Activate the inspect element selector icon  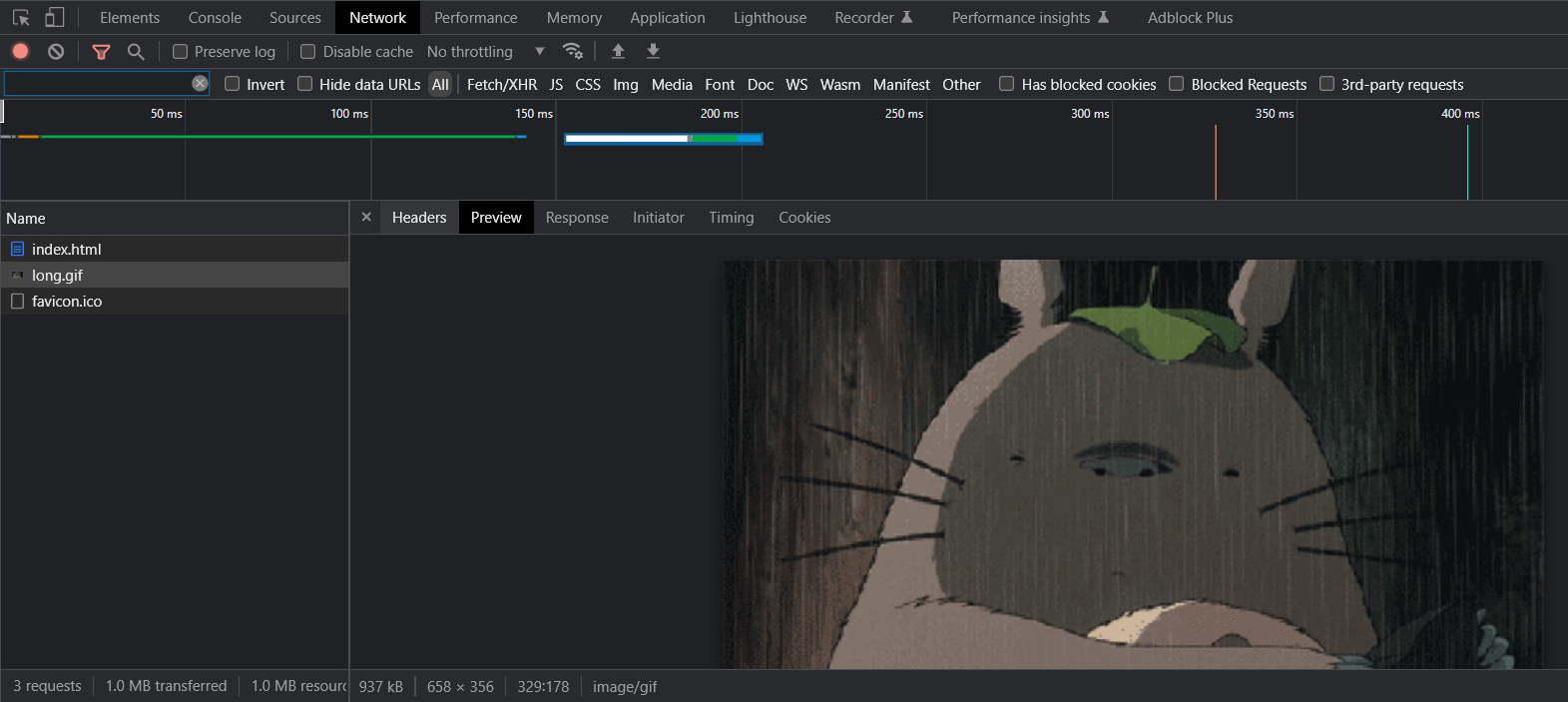click(x=21, y=17)
